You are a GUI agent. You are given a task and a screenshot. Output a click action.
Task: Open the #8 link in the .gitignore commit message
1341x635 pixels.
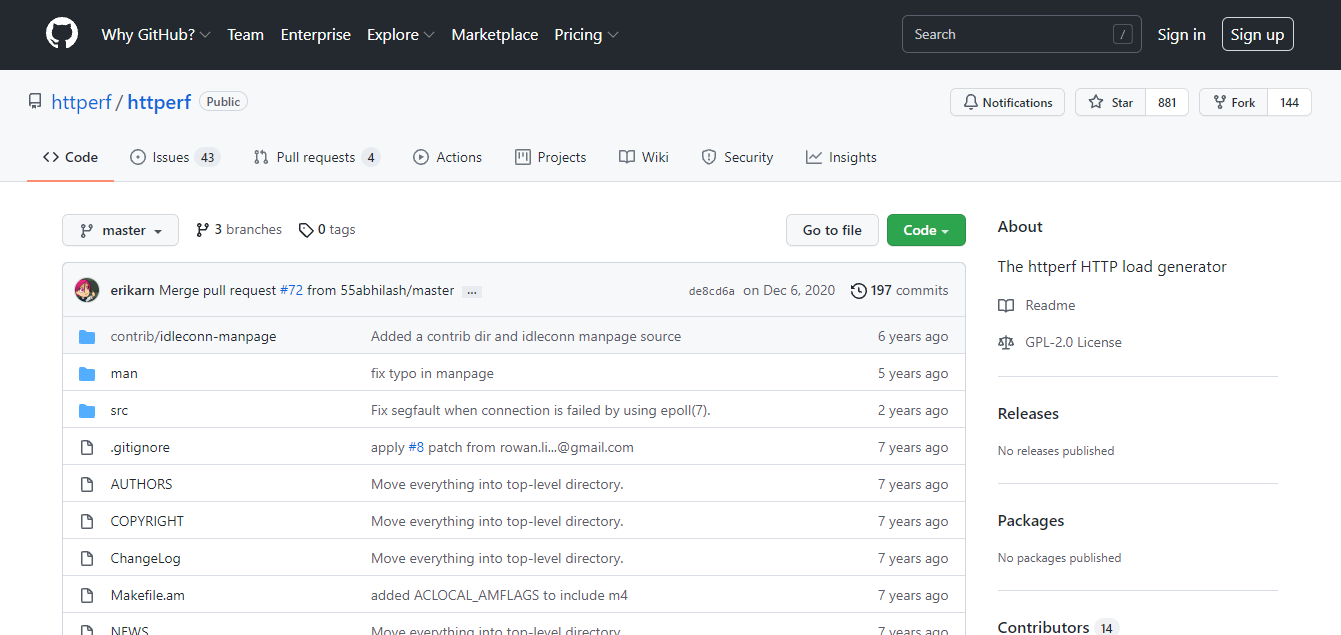416,447
